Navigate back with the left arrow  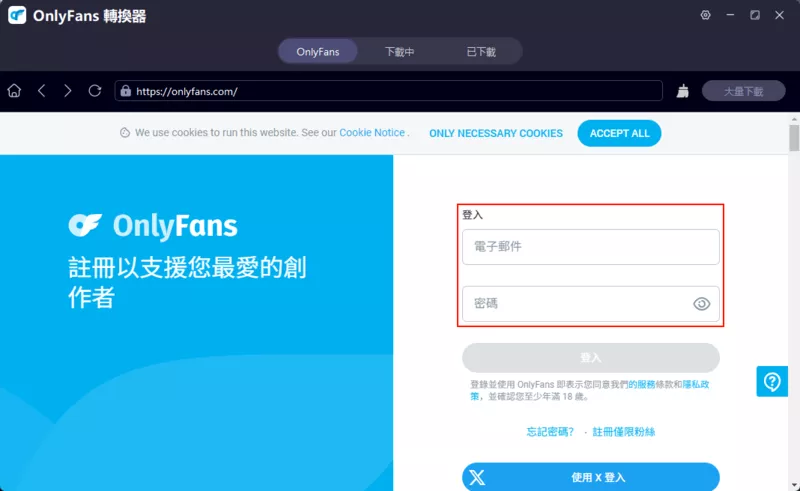pyautogui.click(x=42, y=91)
